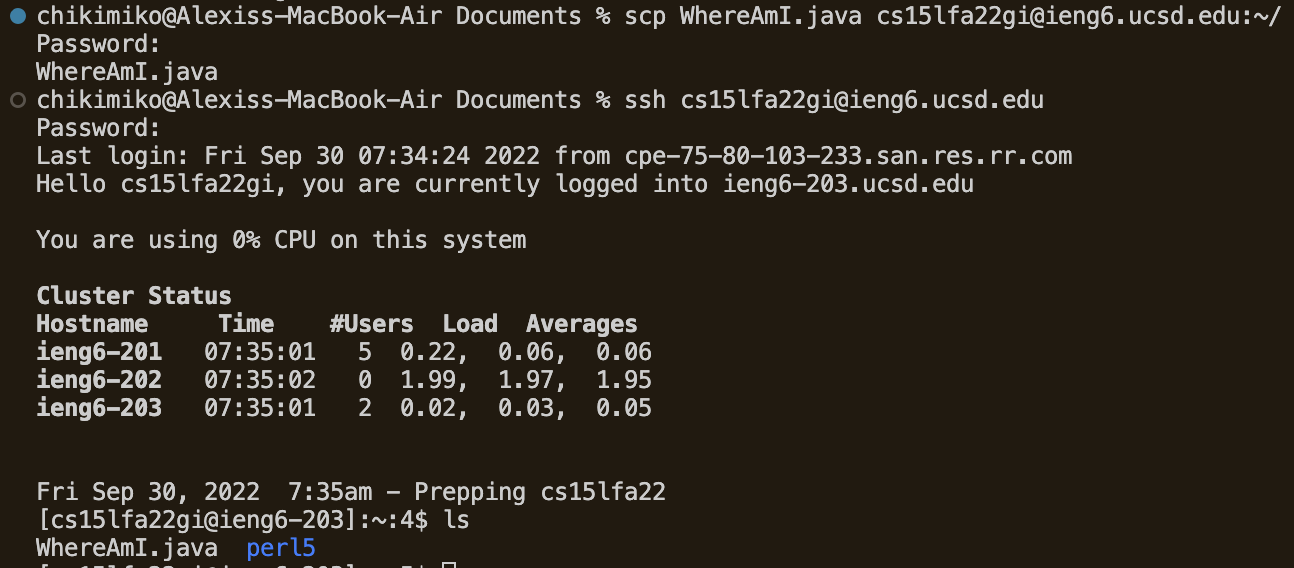This screenshot has height=568, width=1294.
Task: Click the #Users column header
Action: (x=371, y=324)
